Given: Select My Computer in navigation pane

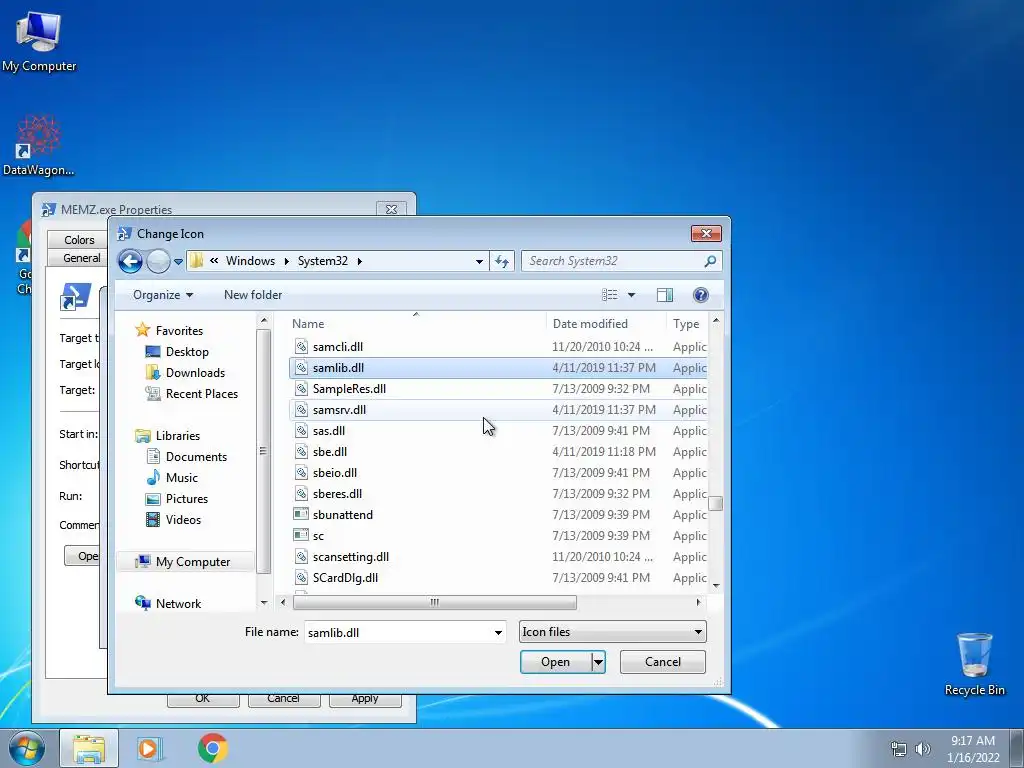Looking at the screenshot, I should tap(184, 562).
